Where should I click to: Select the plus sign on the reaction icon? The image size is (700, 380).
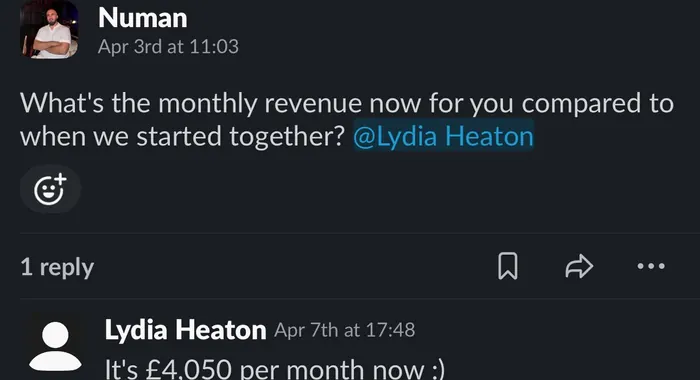point(61,180)
